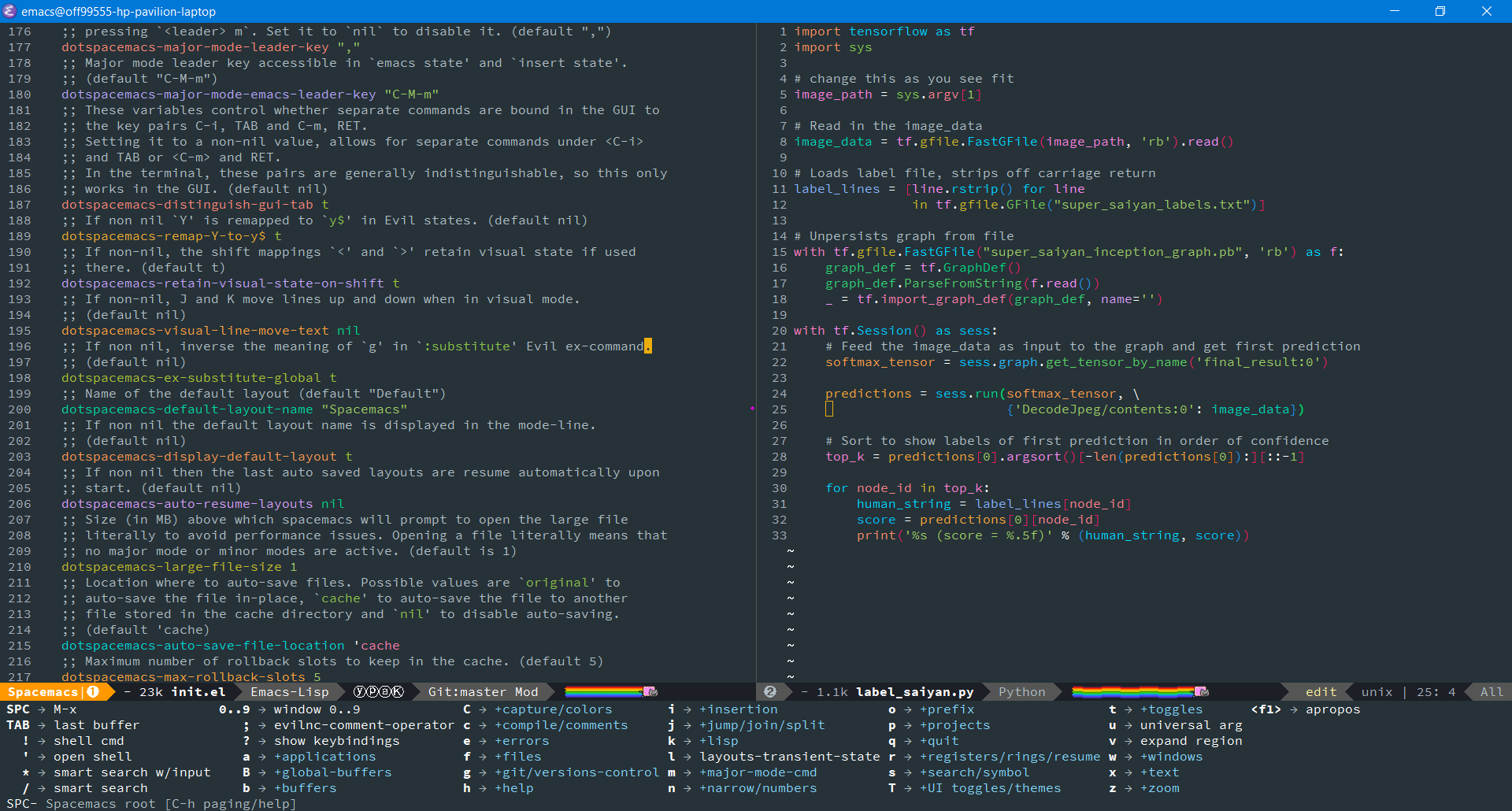Click the Spacemacs layout name in the modeline
Viewport: 1512px width, 811px height.
pyautogui.click(x=43, y=692)
